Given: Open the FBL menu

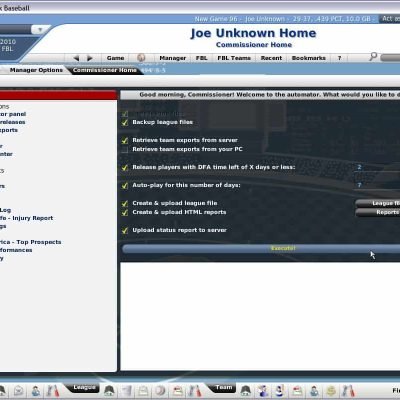Looking at the screenshot, I should click(202, 58).
